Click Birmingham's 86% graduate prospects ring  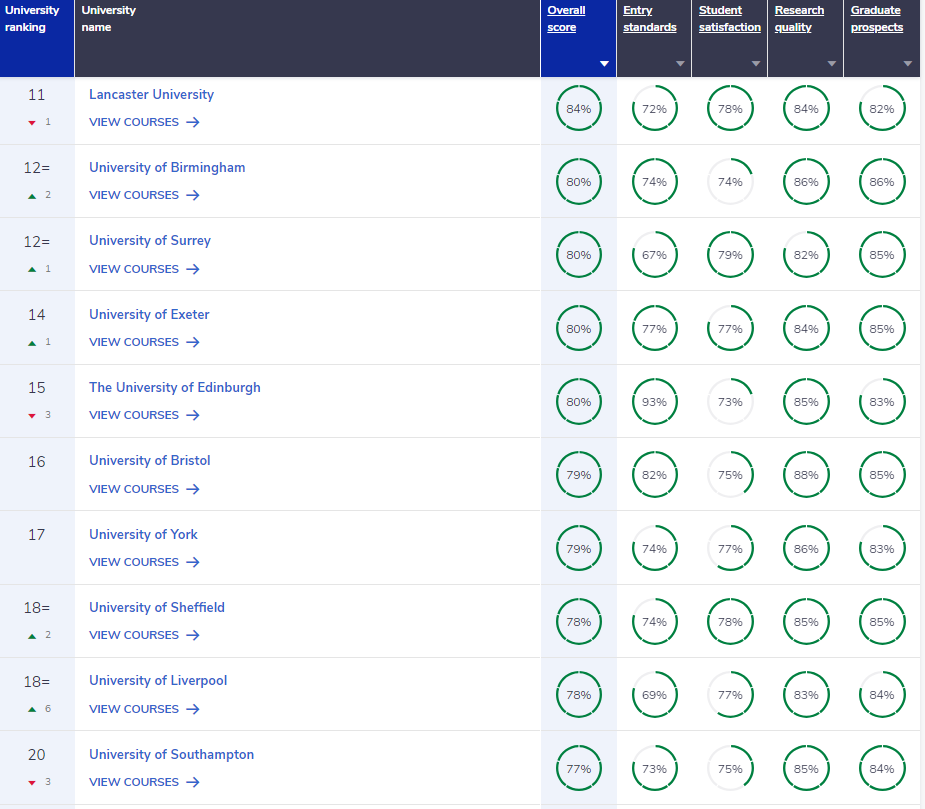point(882,182)
